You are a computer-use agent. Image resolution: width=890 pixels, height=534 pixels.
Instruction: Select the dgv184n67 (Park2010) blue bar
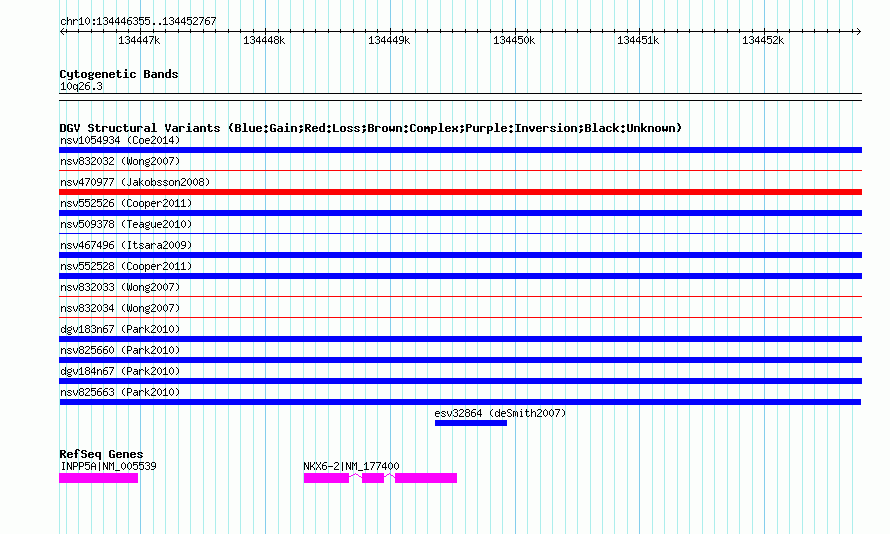tap(460, 381)
